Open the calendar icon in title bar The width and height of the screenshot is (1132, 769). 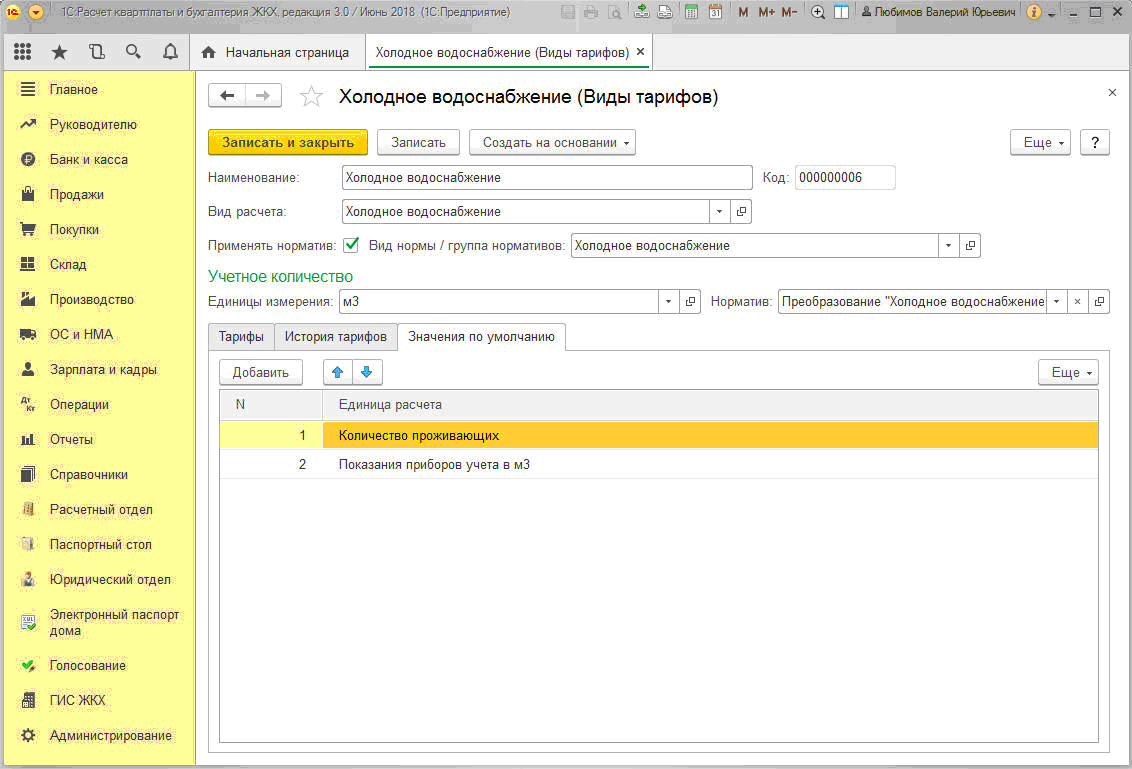(715, 12)
